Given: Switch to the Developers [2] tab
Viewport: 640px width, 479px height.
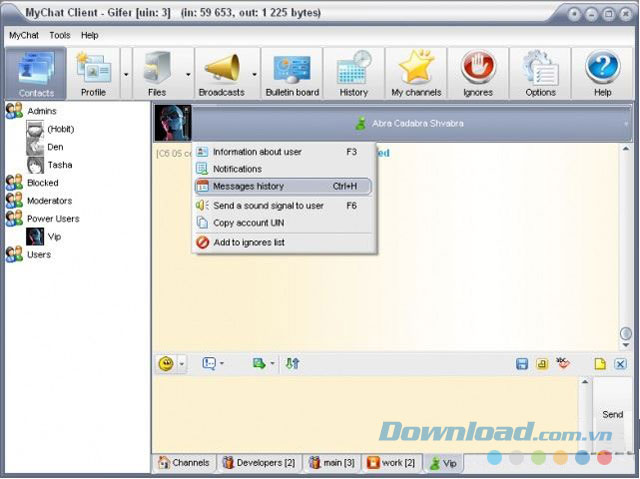Looking at the screenshot, I should 258,463.
